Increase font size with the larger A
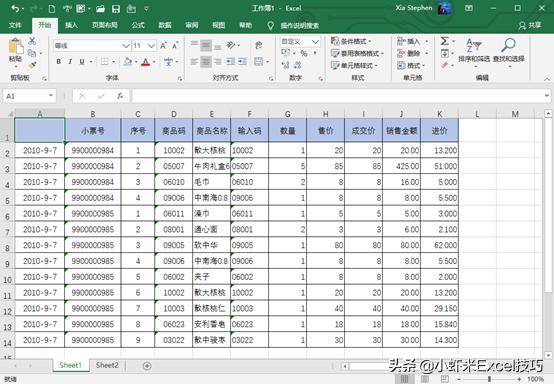The height and width of the screenshot is (384, 554). point(163,46)
